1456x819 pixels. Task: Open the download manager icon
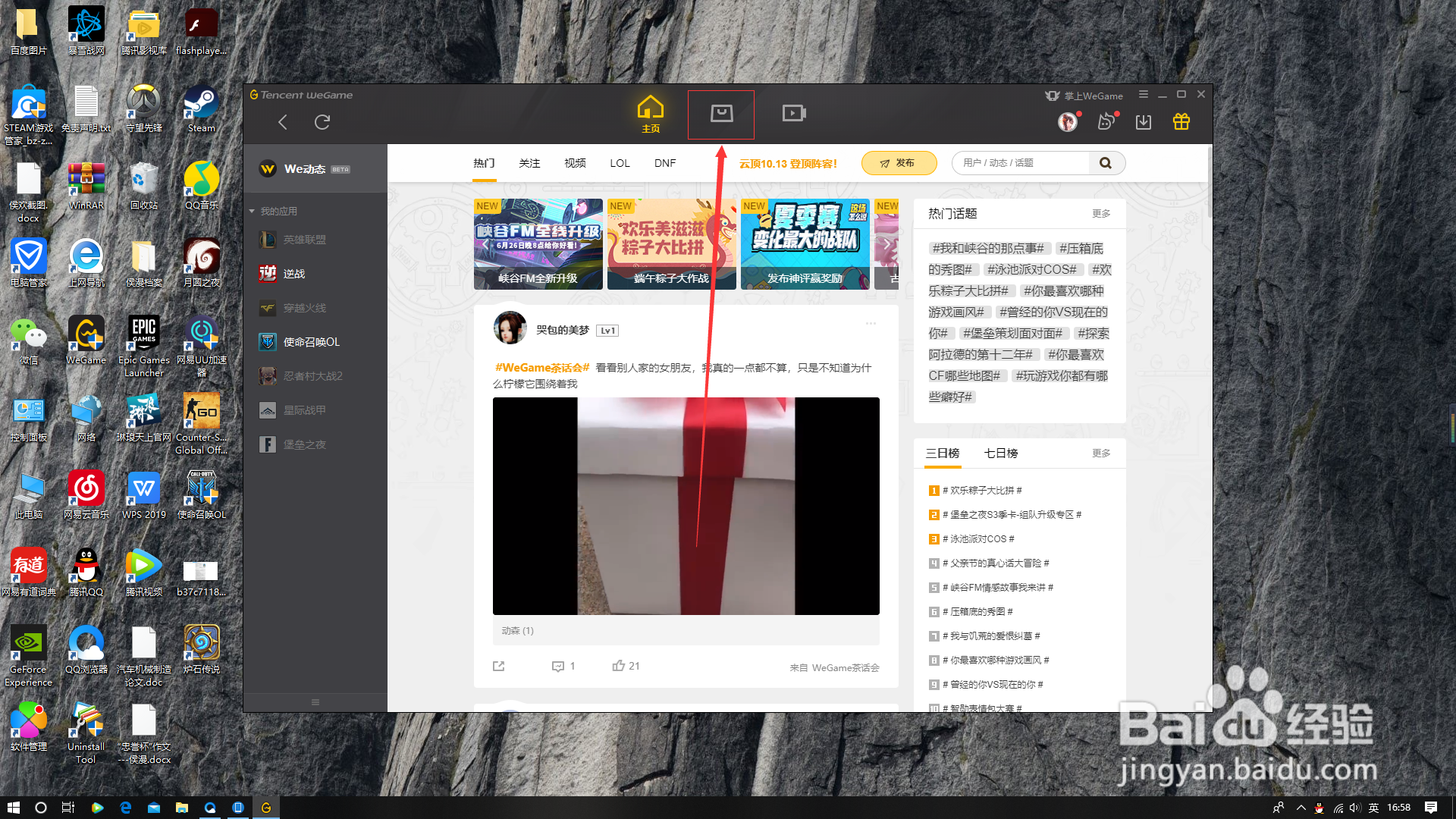pos(1144,121)
